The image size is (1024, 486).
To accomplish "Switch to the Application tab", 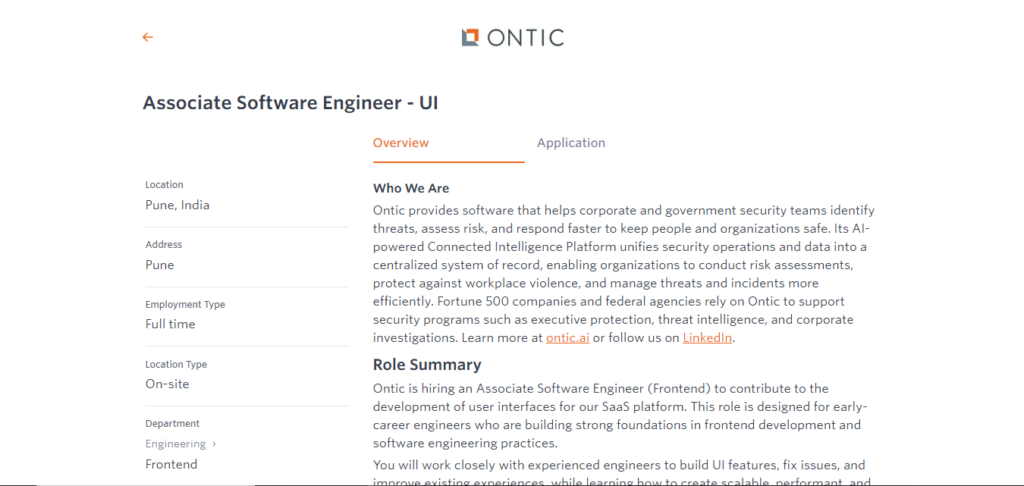I will 571,142.
